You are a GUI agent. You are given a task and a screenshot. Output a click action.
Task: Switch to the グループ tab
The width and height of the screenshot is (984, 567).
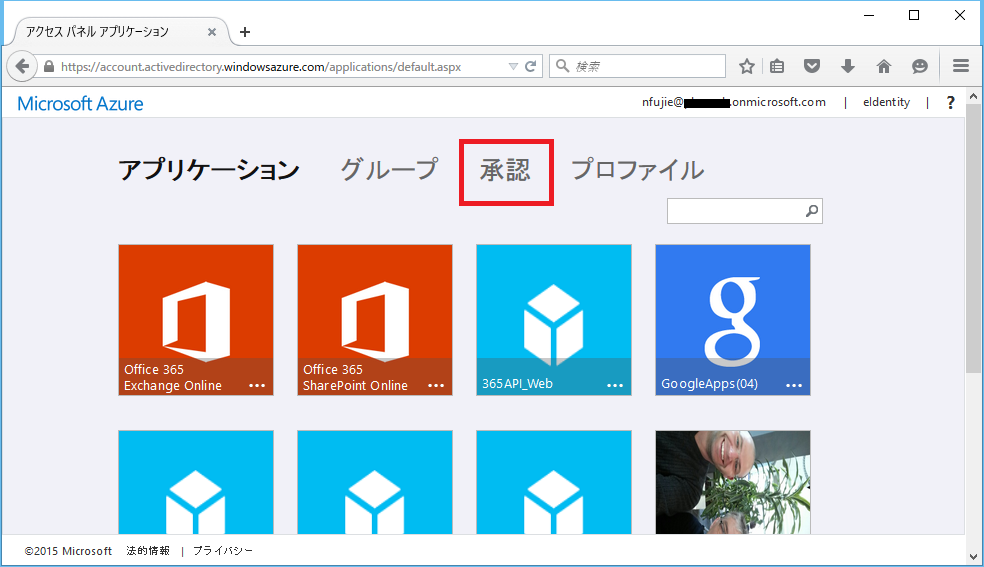click(389, 170)
